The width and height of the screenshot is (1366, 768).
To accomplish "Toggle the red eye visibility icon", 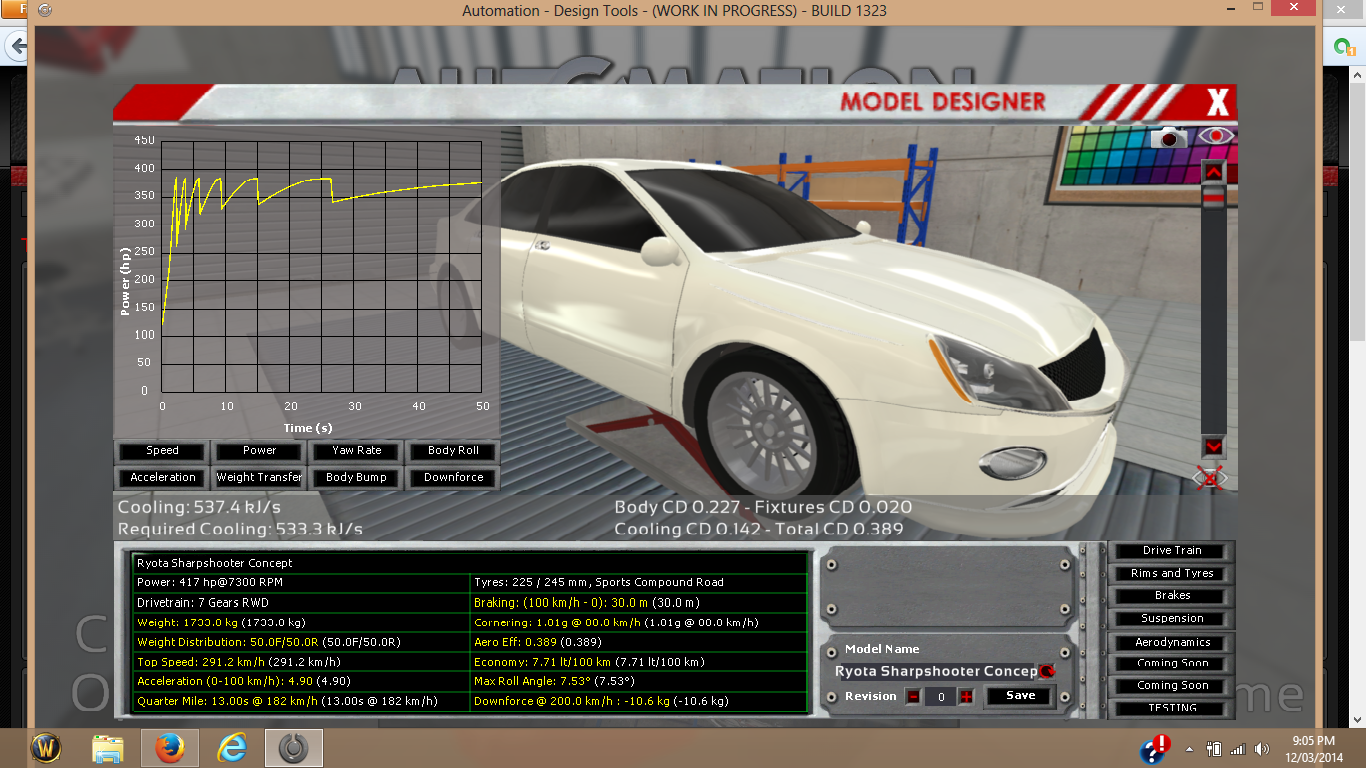I will click(1217, 136).
